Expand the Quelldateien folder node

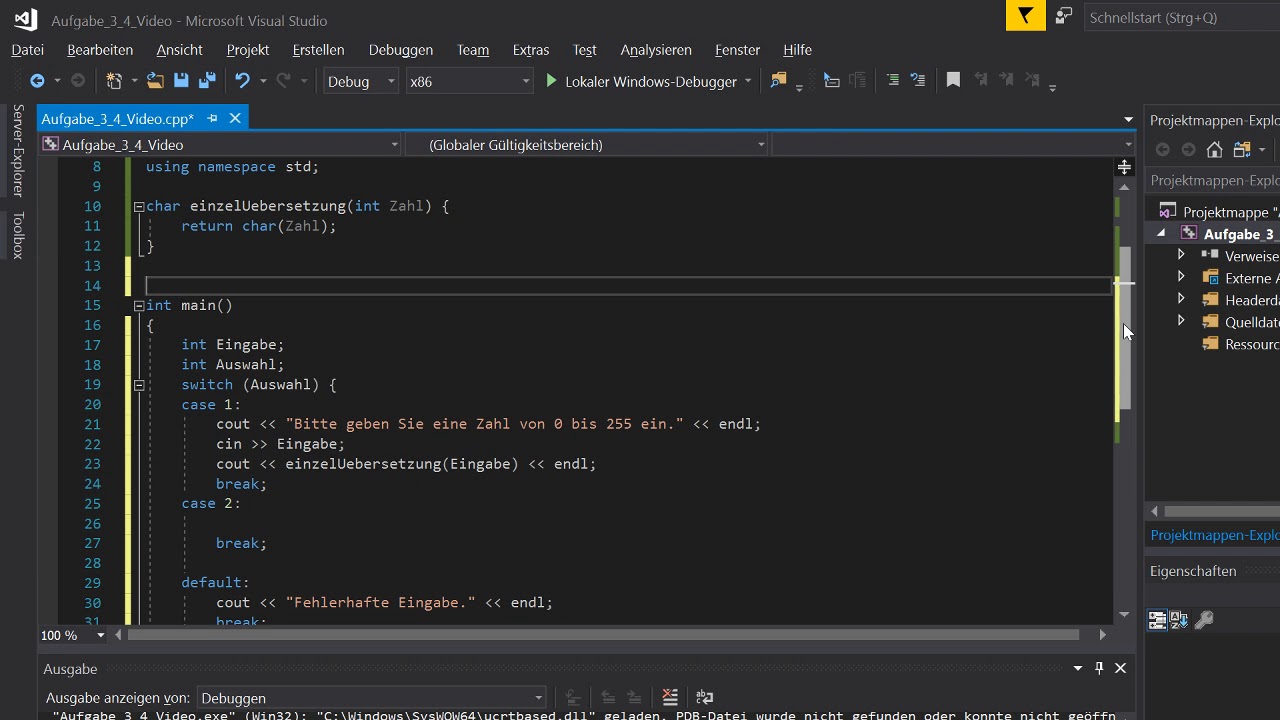coord(1181,321)
